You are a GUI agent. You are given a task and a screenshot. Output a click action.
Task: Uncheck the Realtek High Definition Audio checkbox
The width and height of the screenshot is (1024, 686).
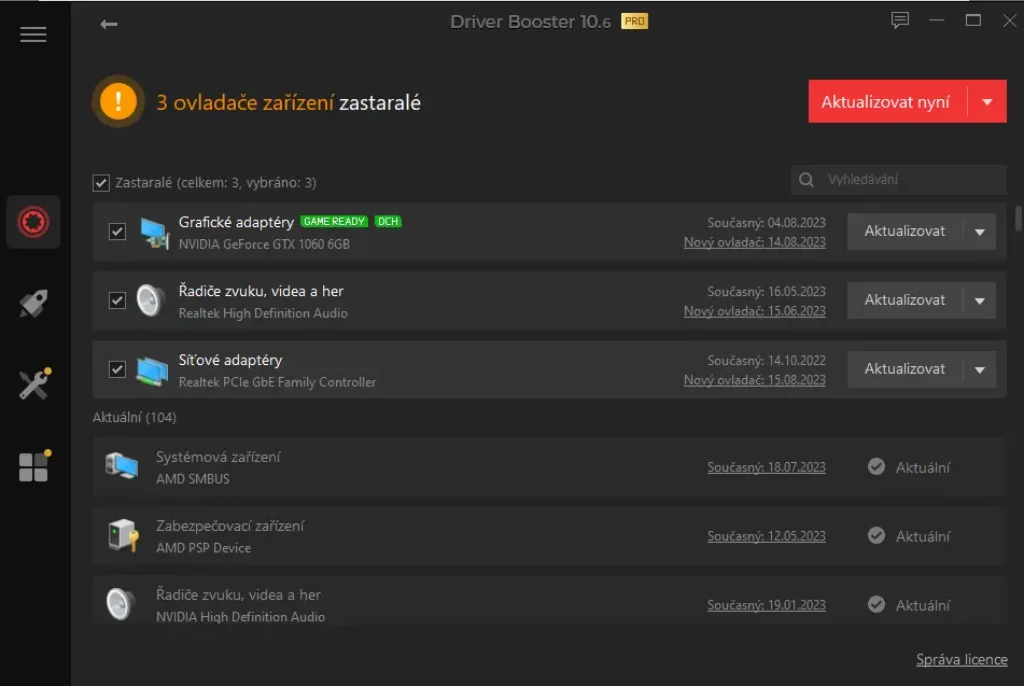pos(117,301)
